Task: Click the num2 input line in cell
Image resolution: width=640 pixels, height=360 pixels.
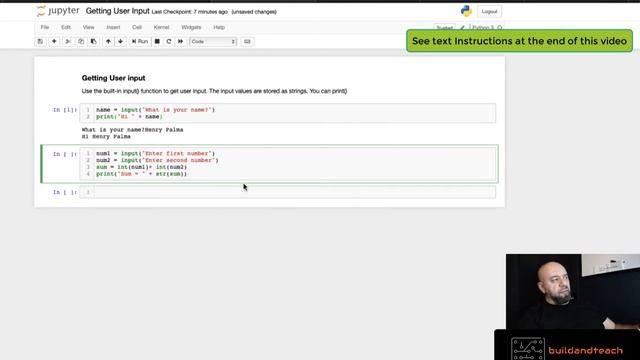Action: pos(157,160)
